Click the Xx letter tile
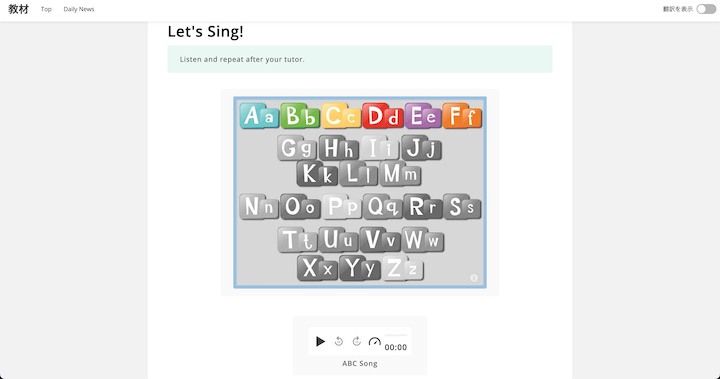 (318, 268)
